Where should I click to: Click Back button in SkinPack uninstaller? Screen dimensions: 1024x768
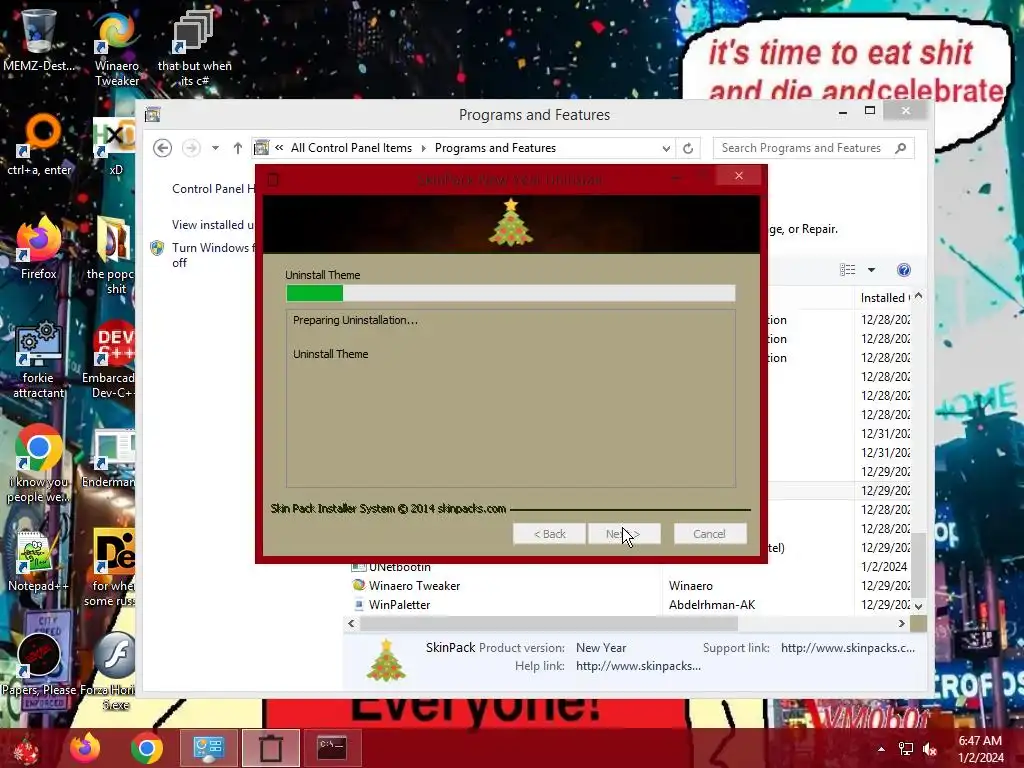click(x=549, y=534)
